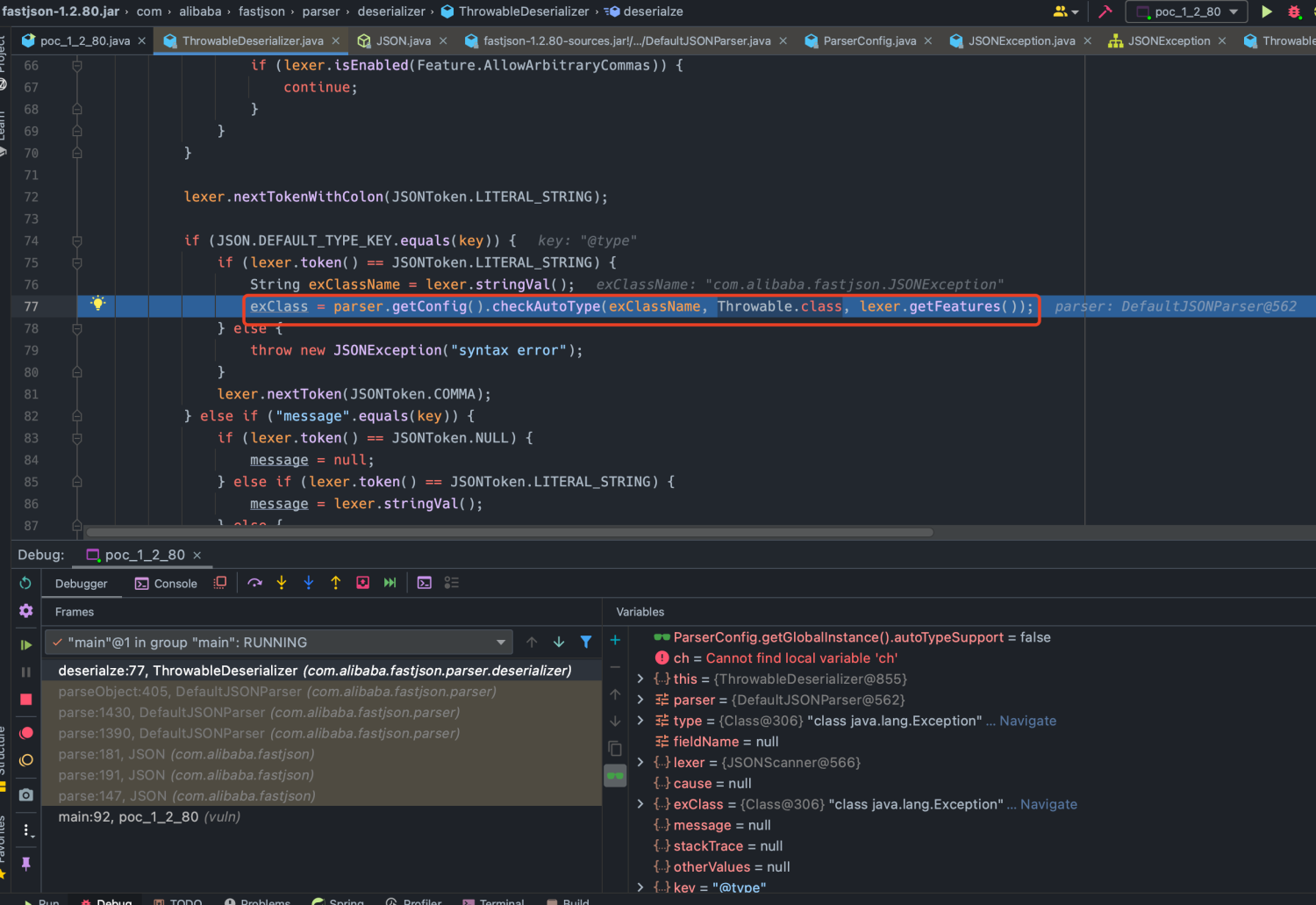This screenshot has height=905, width=1316.
Task: Pin the debug tab with pin icon
Action: pyautogui.click(x=26, y=864)
